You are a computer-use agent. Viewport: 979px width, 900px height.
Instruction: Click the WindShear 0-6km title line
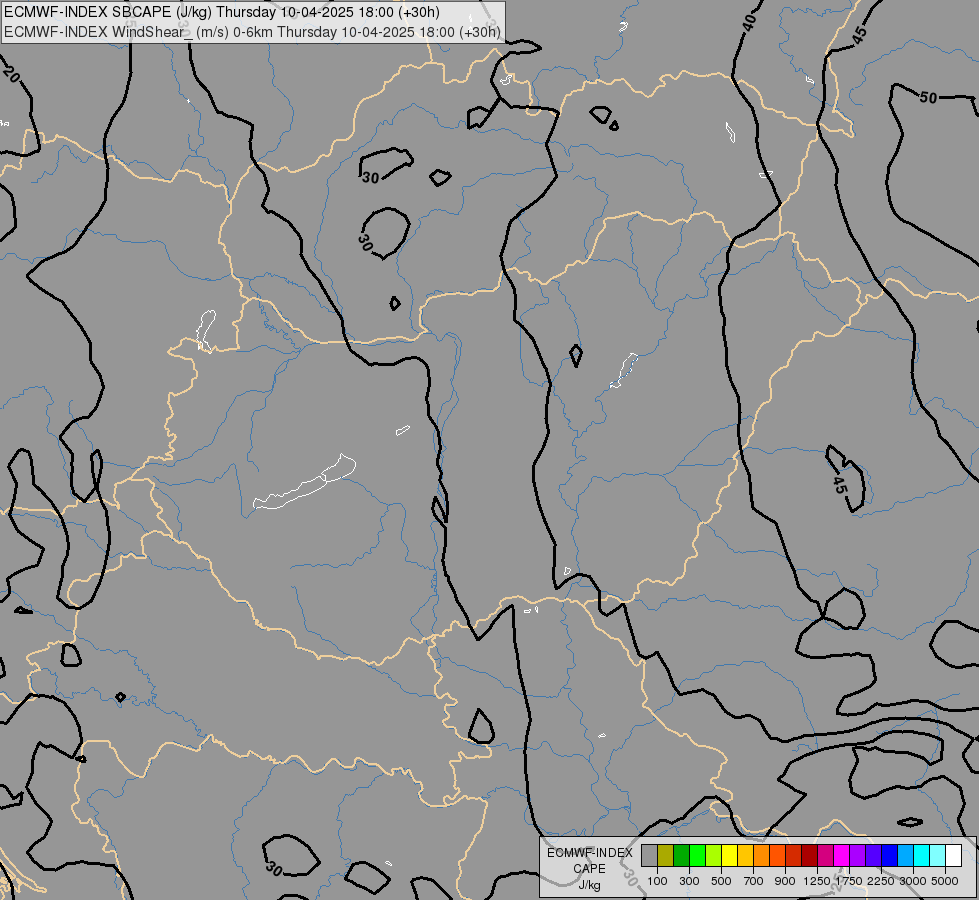tap(252, 32)
